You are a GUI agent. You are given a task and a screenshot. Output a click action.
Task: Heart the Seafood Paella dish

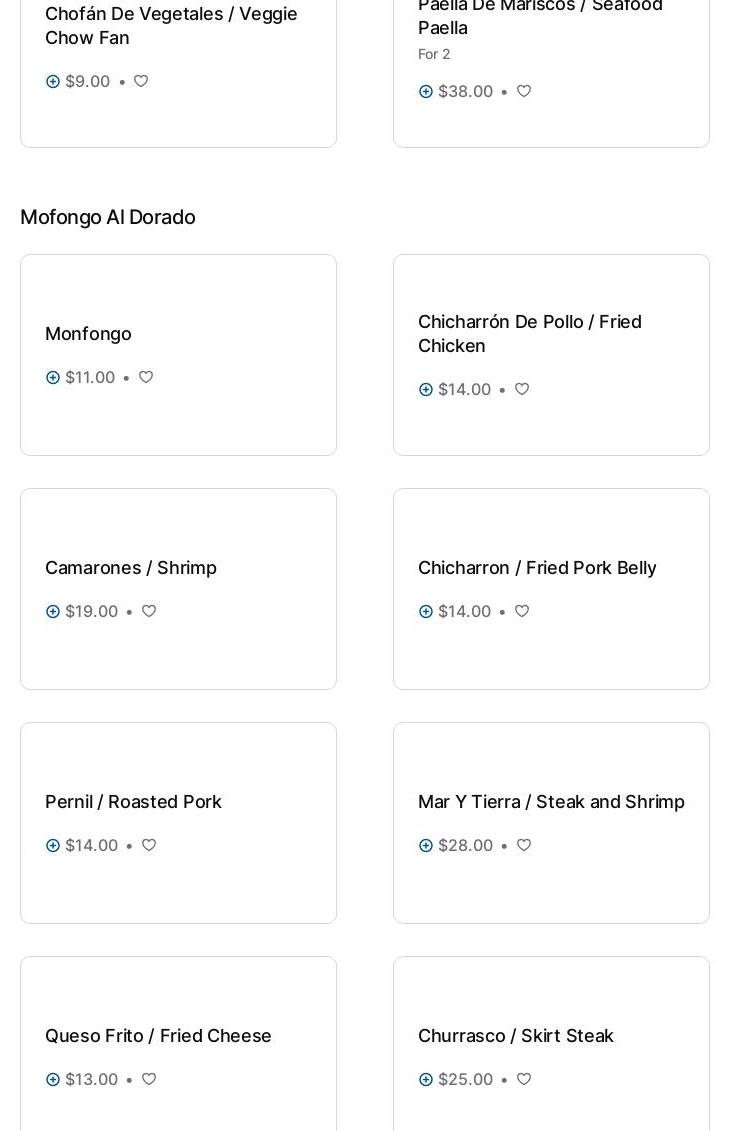tap(524, 91)
